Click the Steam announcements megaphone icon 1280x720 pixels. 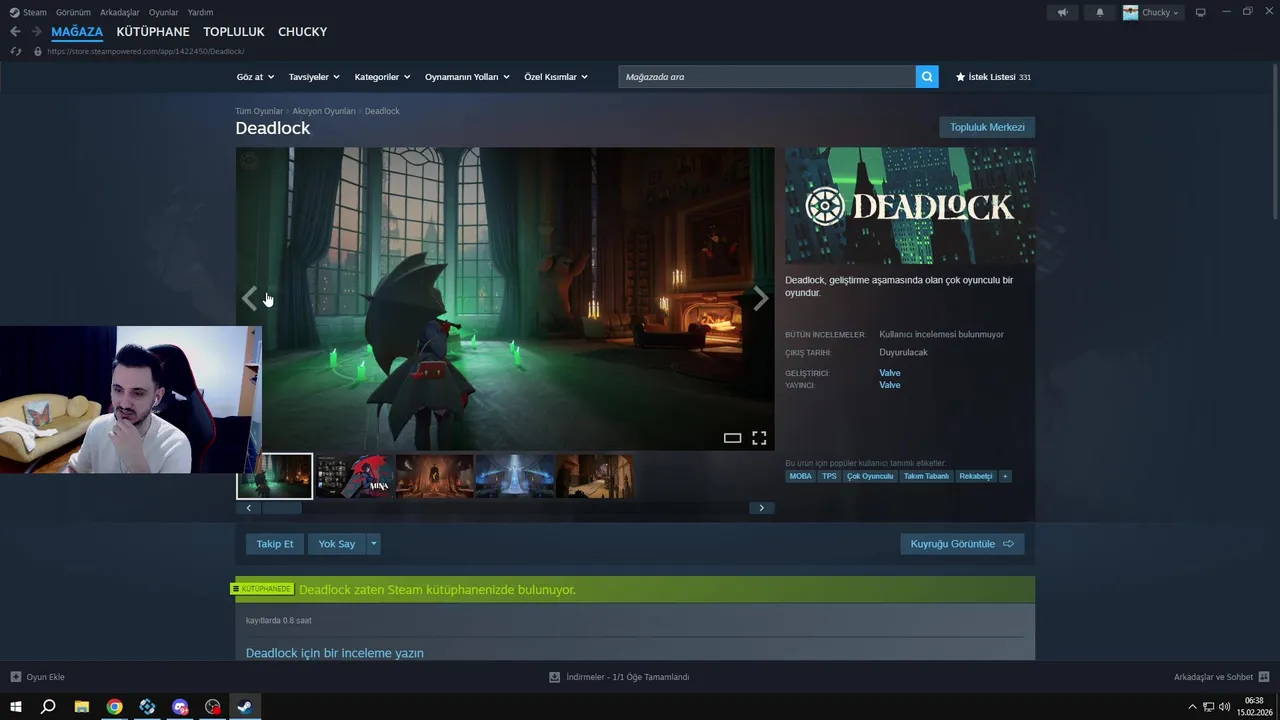click(x=1062, y=12)
